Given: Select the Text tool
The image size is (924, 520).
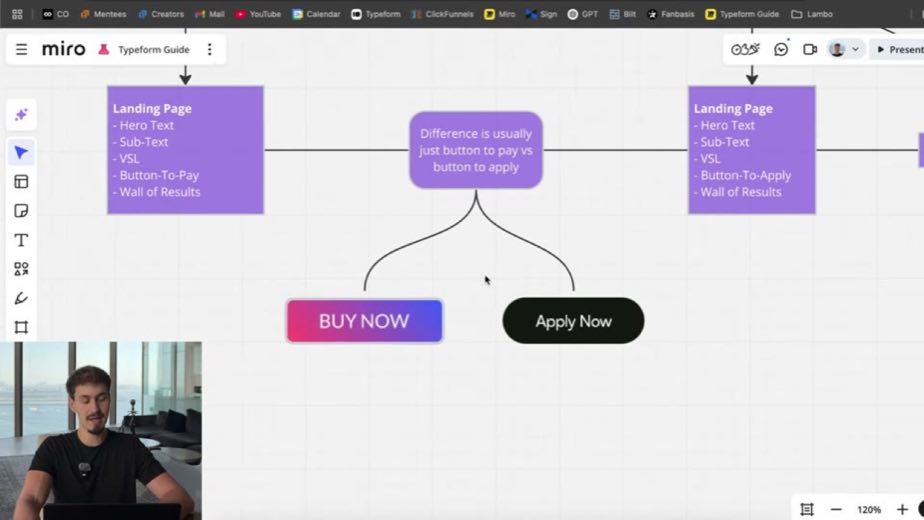Looking at the screenshot, I should (x=21, y=240).
